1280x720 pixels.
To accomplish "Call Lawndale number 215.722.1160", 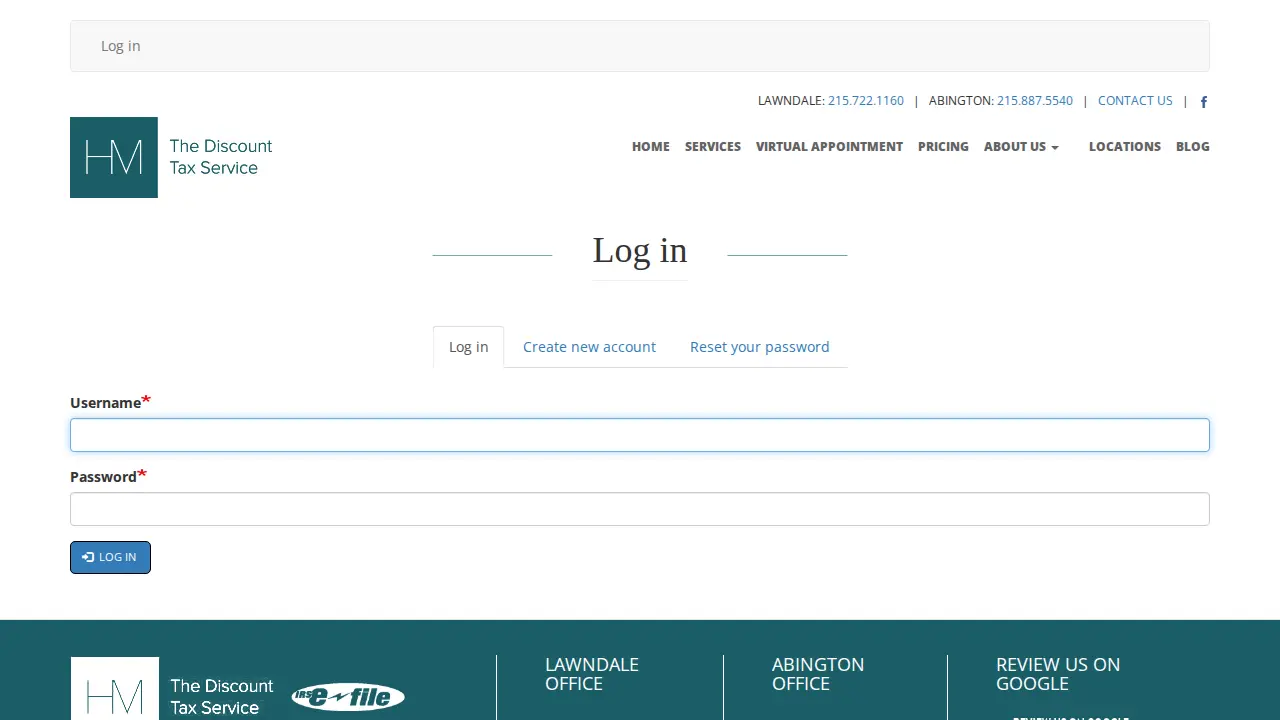I will pyautogui.click(x=866, y=101).
